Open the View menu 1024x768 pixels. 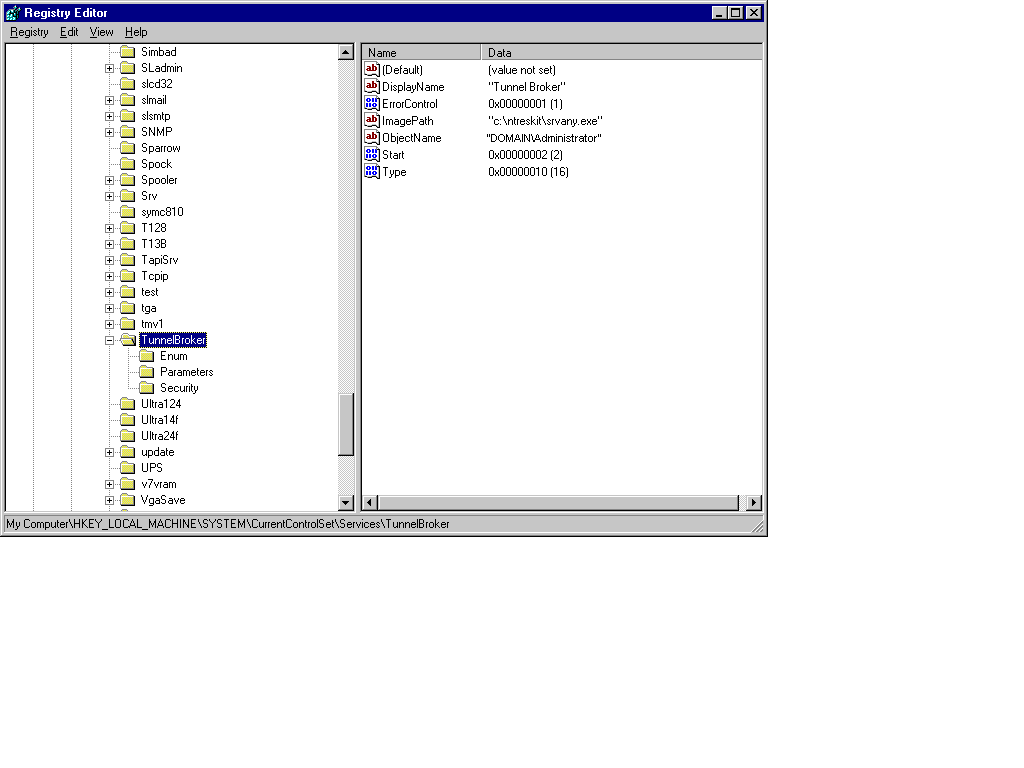[x=101, y=32]
